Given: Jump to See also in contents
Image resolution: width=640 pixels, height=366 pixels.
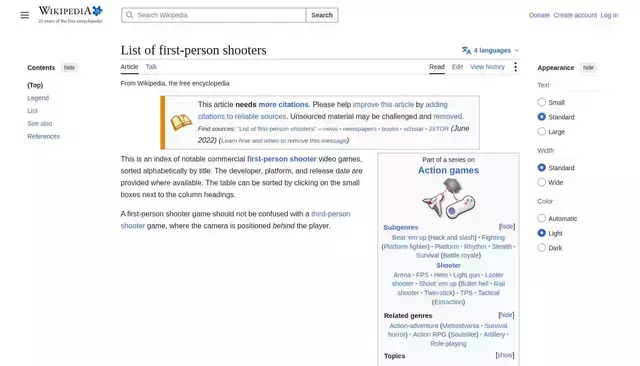Looking at the screenshot, I should 40,124.
